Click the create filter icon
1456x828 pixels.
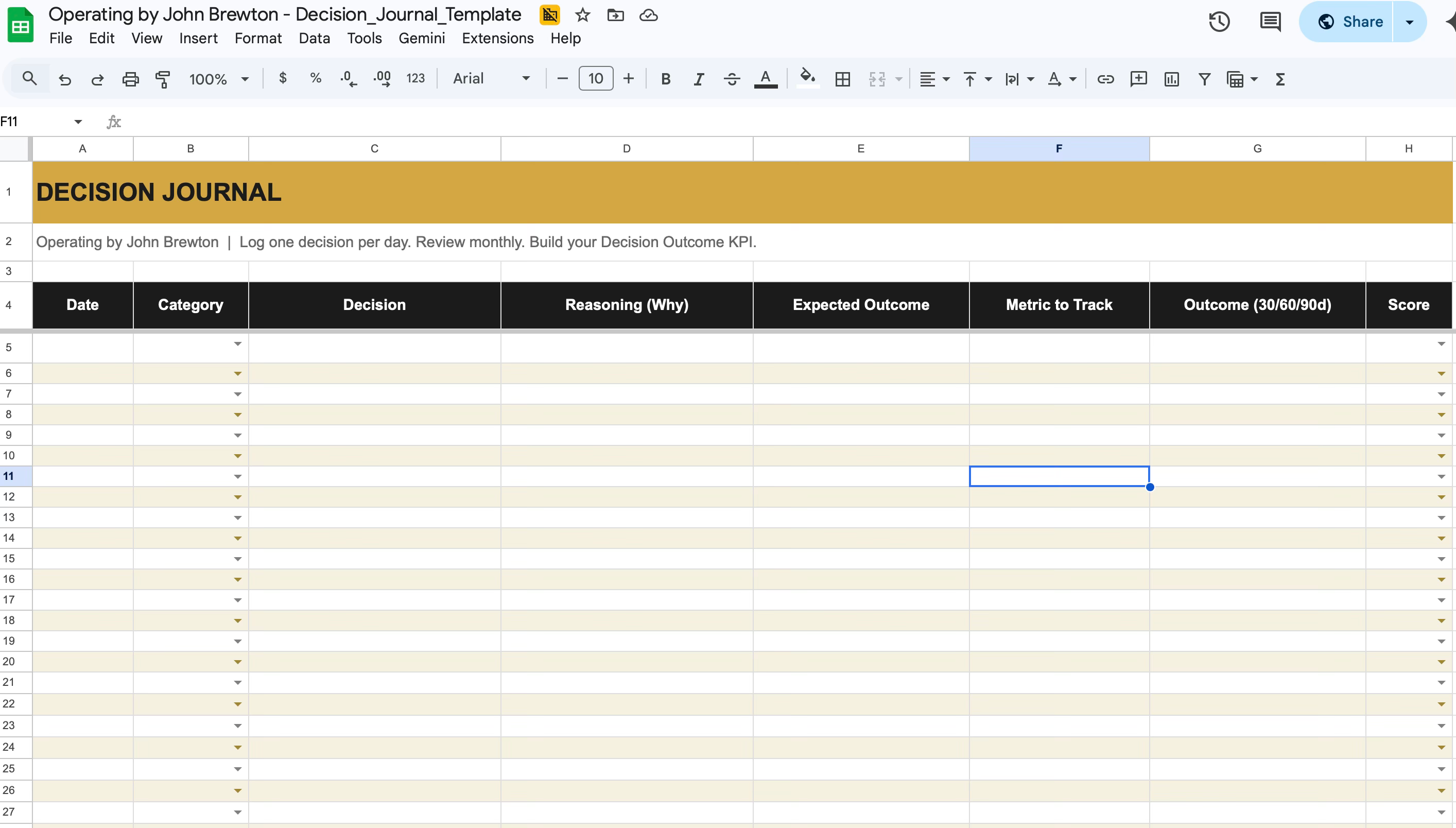1204,79
